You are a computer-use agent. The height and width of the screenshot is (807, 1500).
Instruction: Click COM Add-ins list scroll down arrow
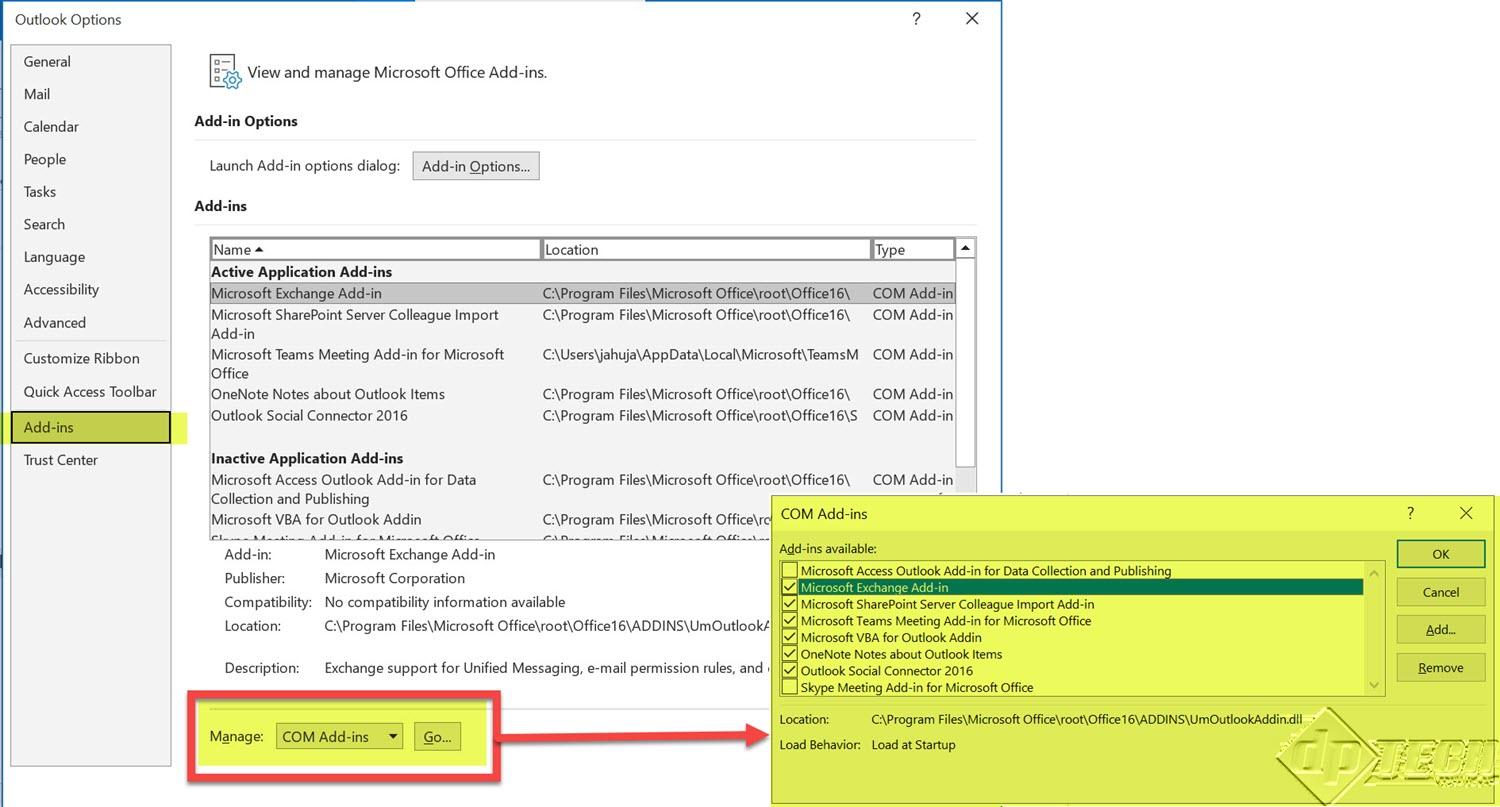coord(1375,686)
